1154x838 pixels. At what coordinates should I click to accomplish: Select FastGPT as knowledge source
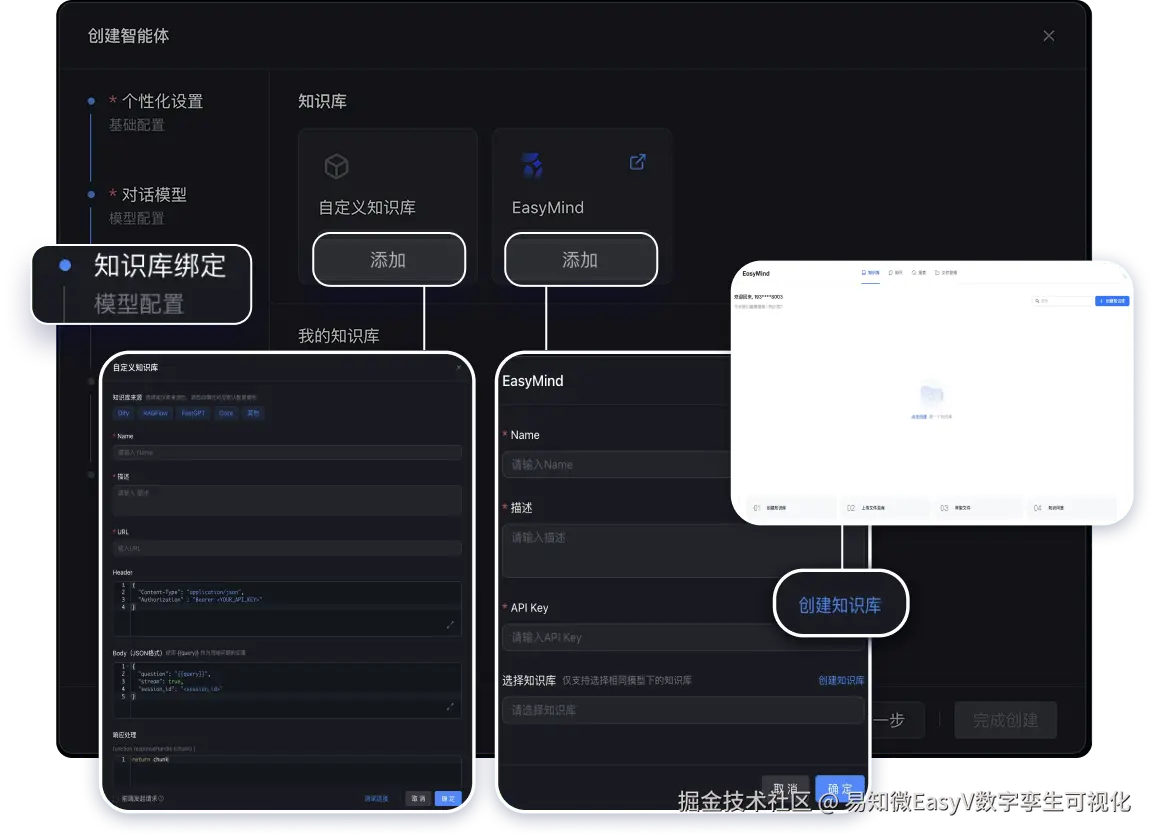point(194,413)
